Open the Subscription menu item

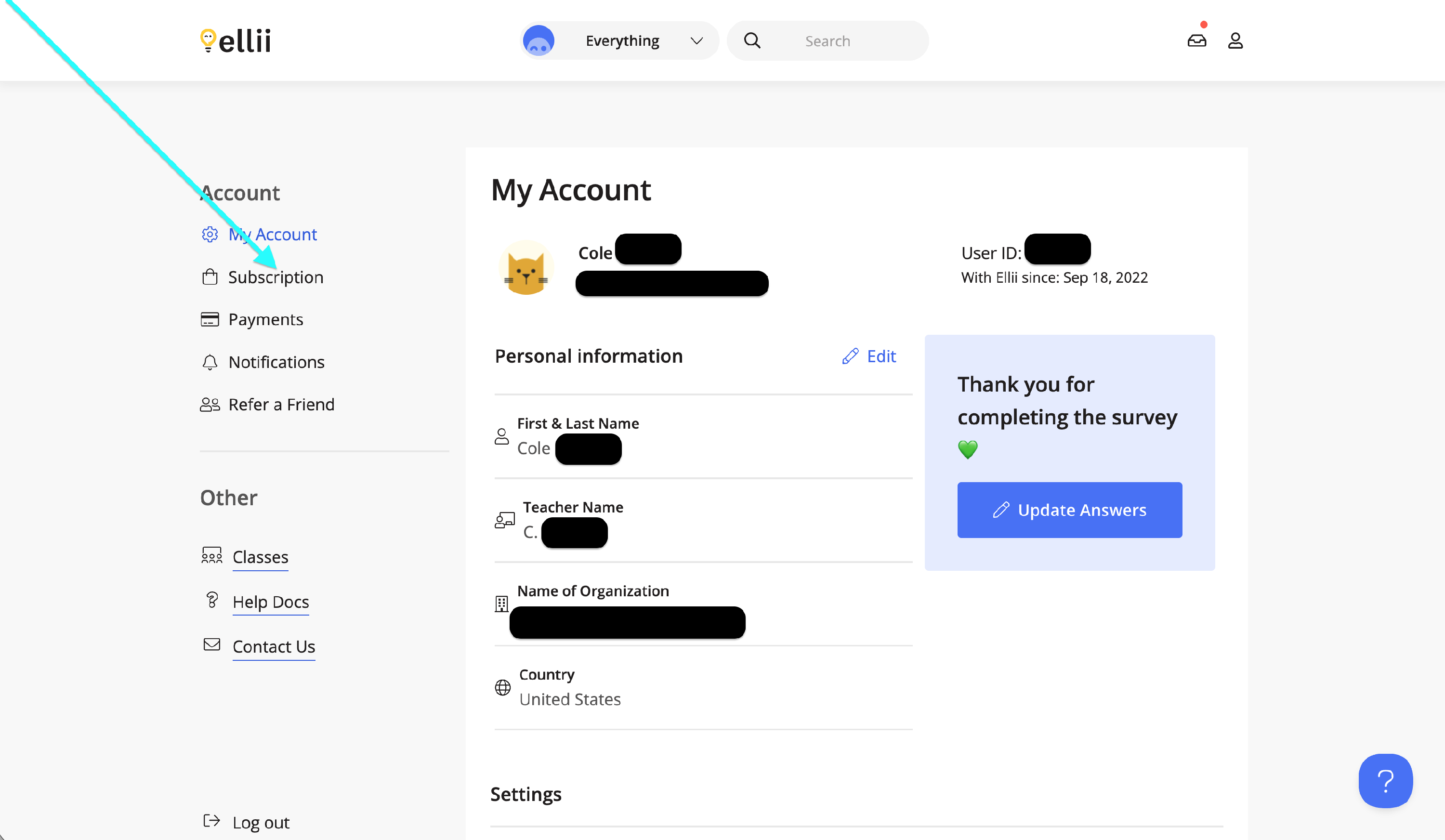[x=275, y=277]
